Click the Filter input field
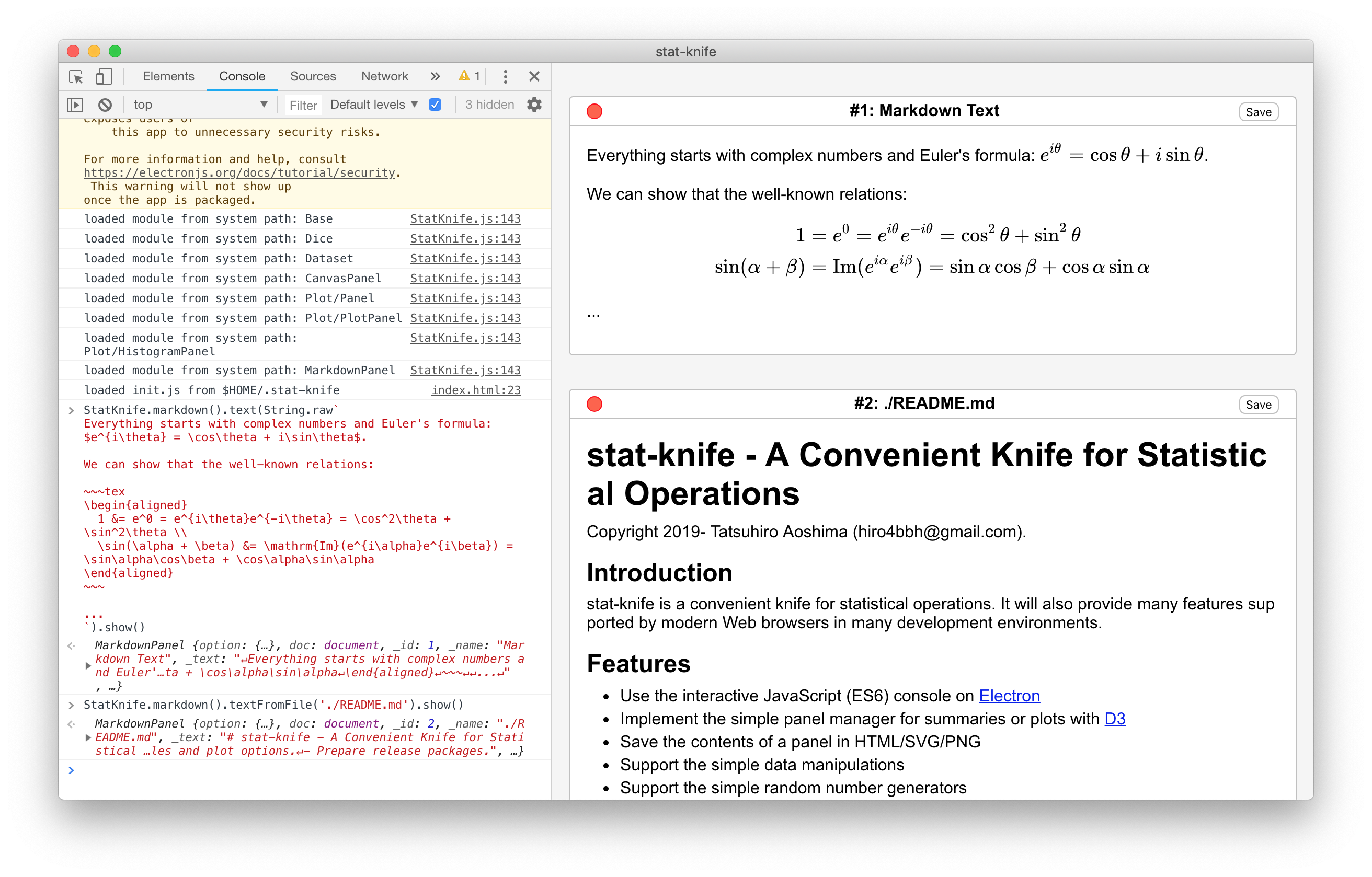 pyautogui.click(x=303, y=104)
